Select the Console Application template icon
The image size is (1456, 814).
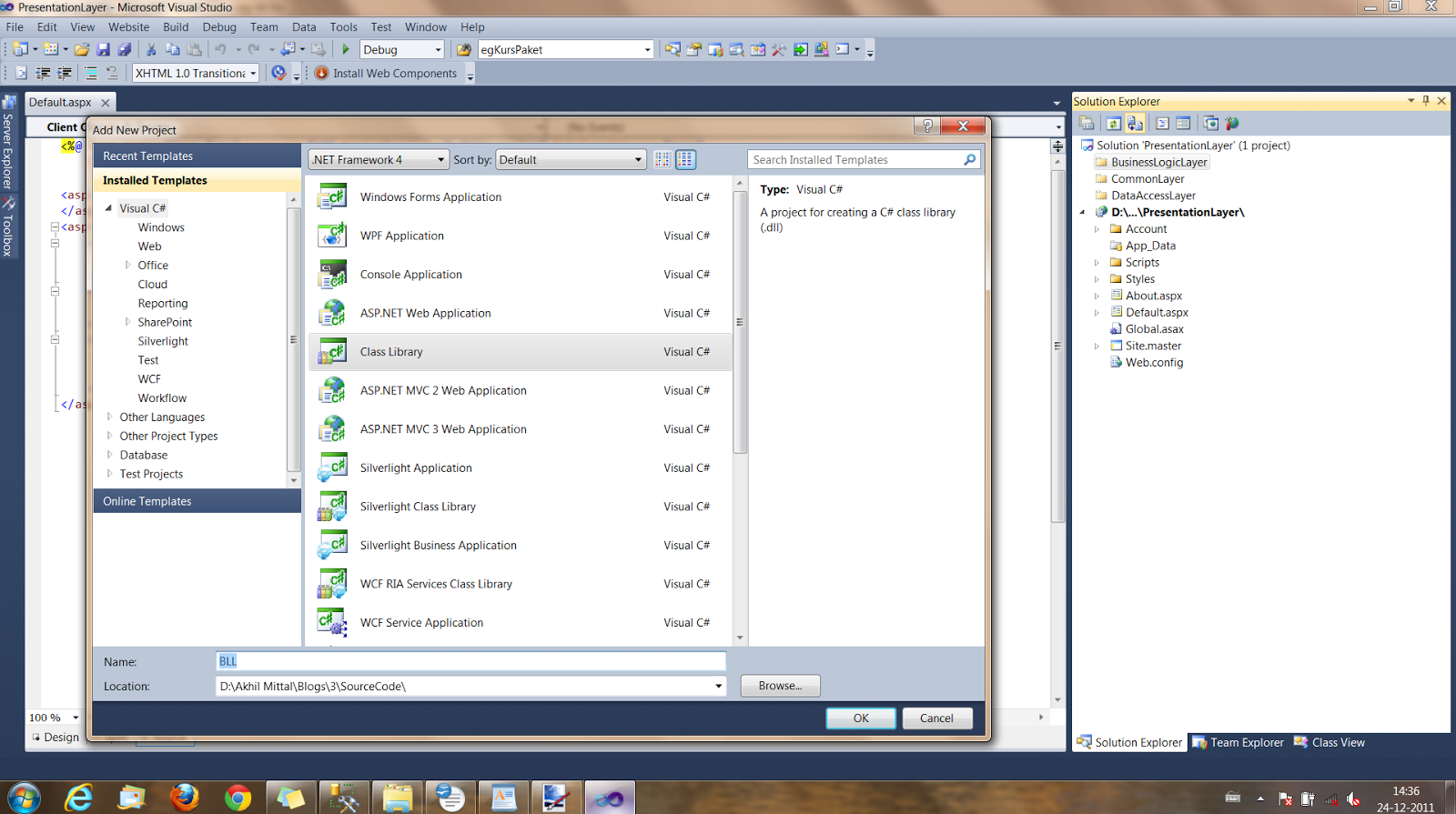click(x=332, y=275)
